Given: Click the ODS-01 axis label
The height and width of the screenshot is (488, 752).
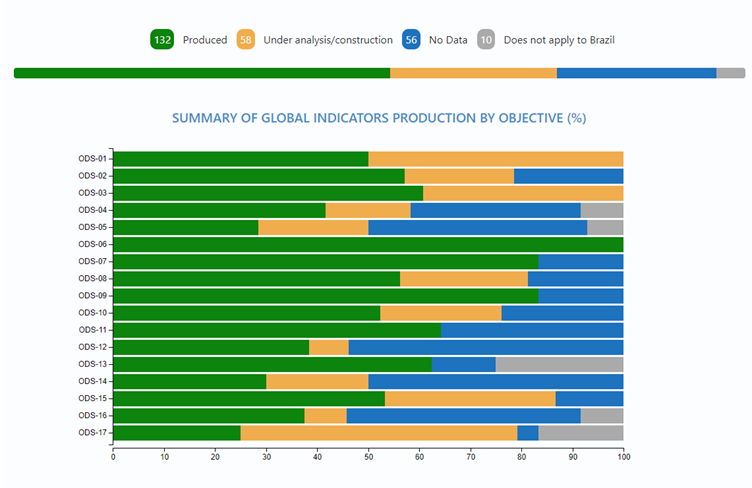Looking at the screenshot, I should point(93,159).
